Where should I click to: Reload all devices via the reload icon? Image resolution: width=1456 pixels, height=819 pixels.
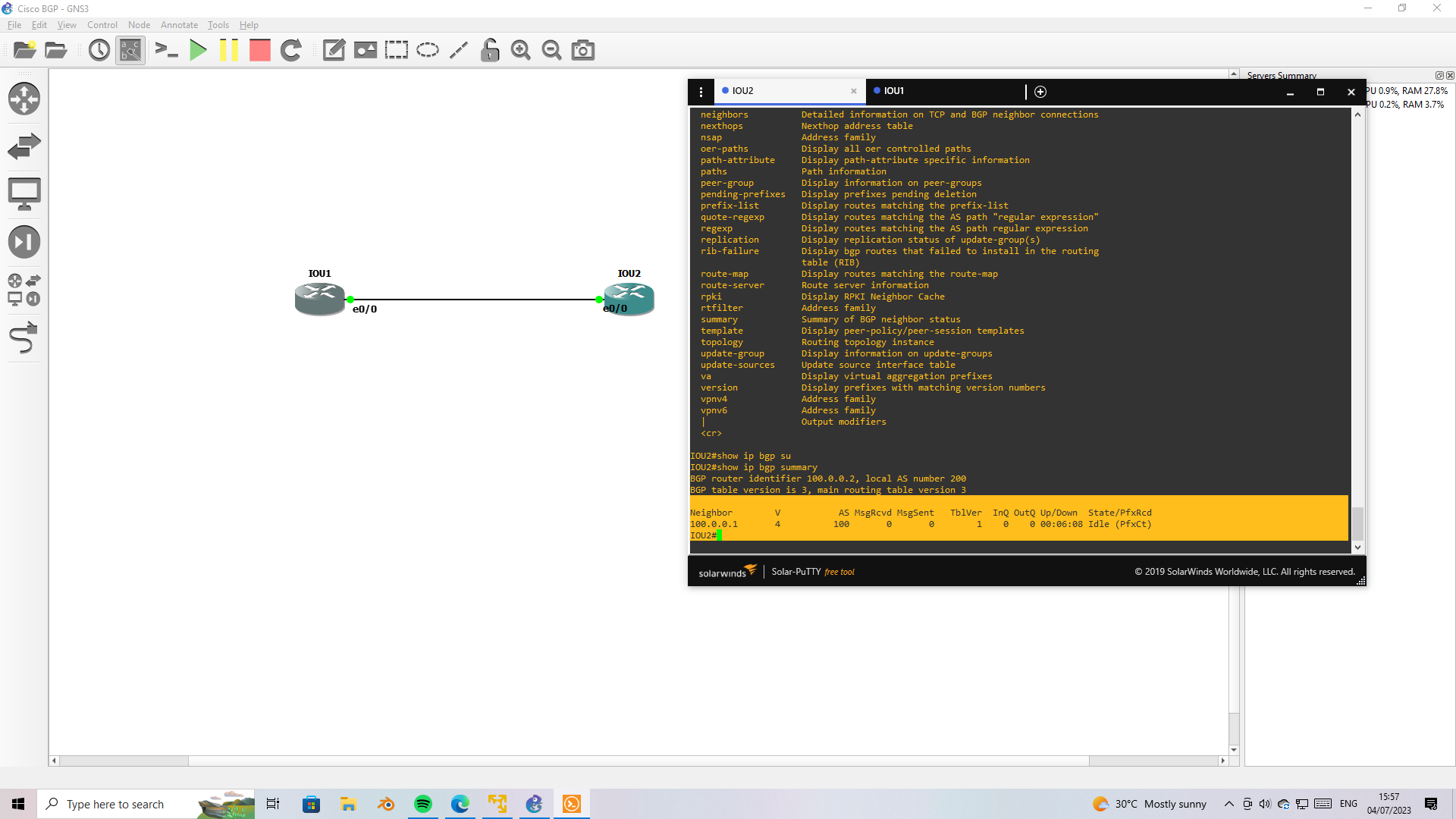(x=291, y=50)
